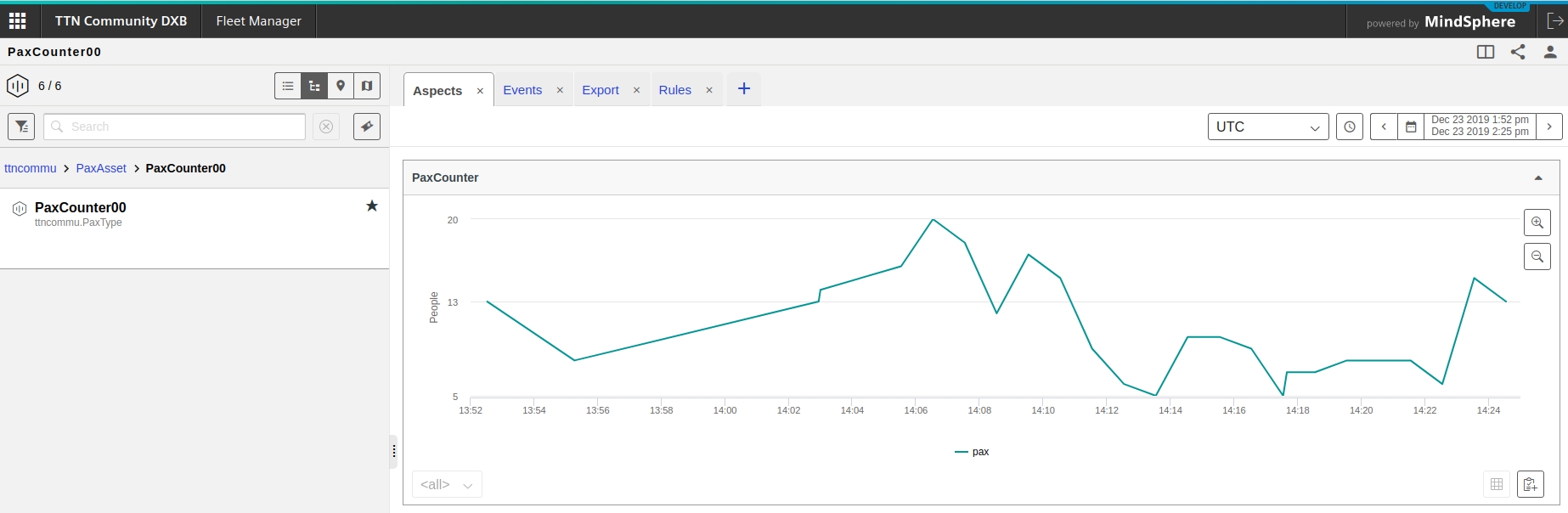The height and width of the screenshot is (513, 1568).
Task: Open the Rules tab
Action: click(674, 90)
